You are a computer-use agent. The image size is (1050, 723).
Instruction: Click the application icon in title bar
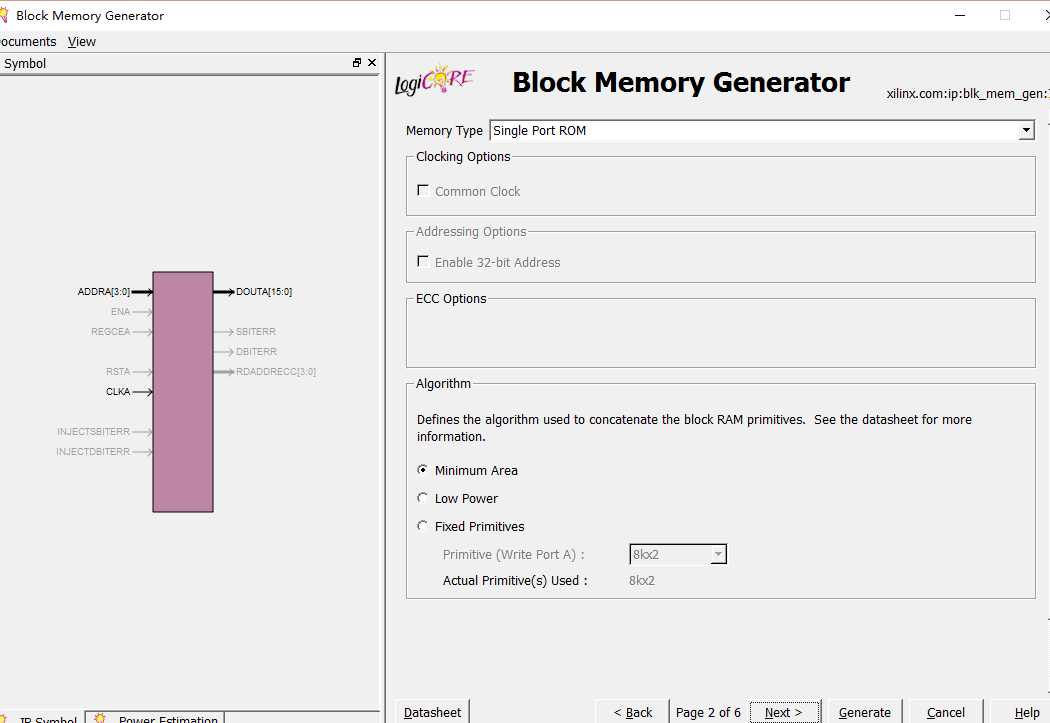click(3, 15)
